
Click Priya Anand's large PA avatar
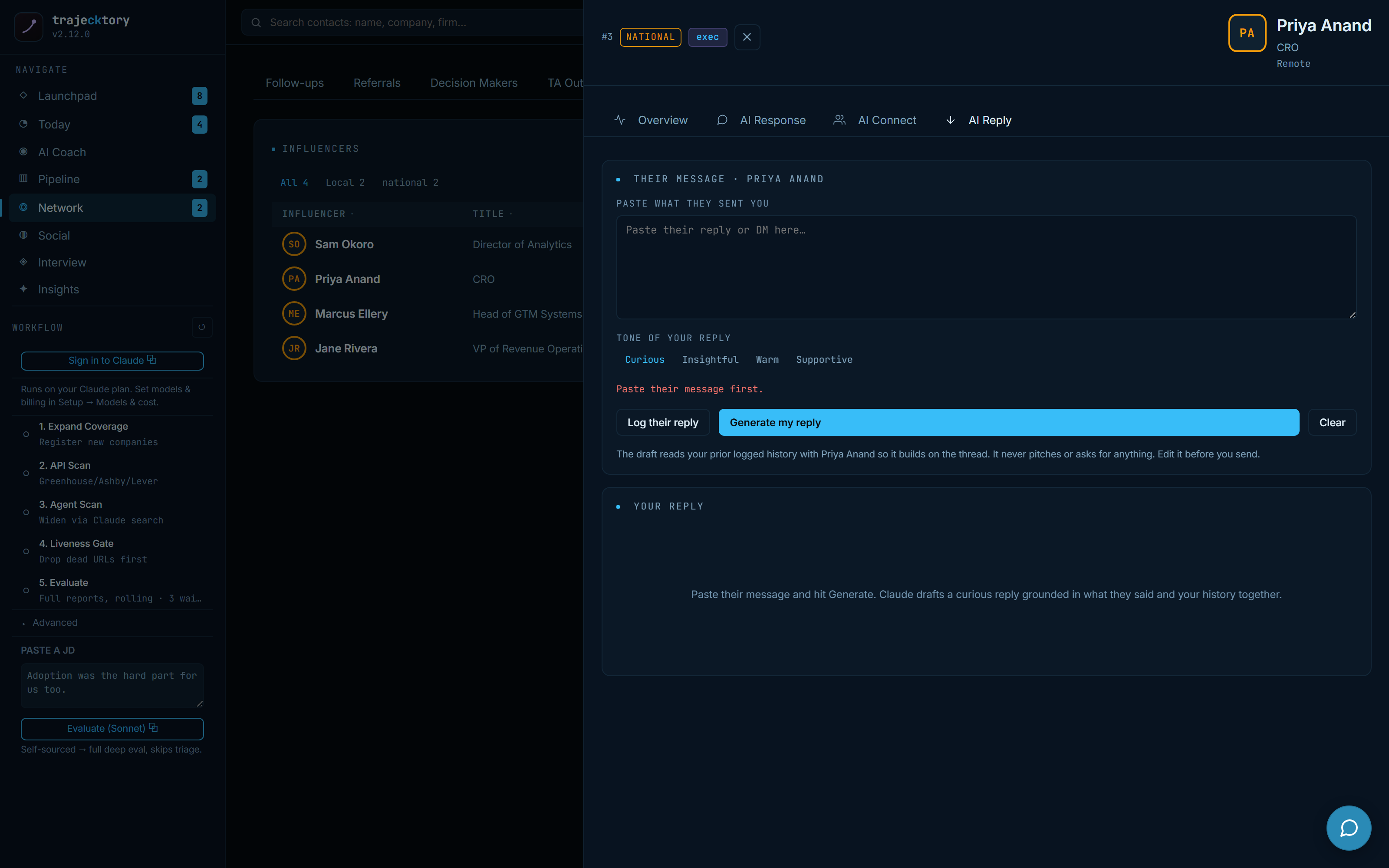1247,33
